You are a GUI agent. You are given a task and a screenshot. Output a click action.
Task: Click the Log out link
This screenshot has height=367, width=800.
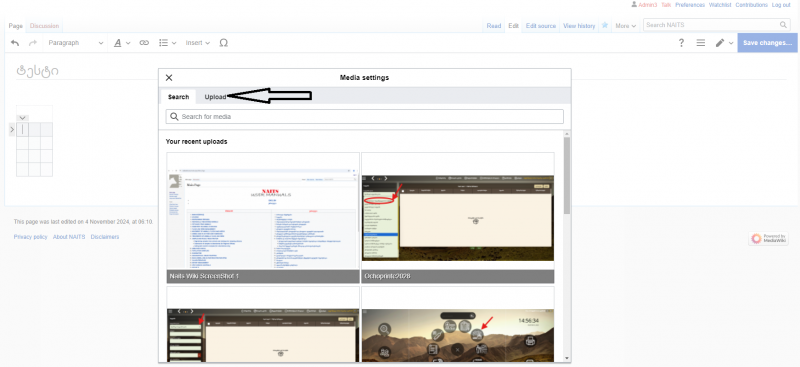[781, 5]
